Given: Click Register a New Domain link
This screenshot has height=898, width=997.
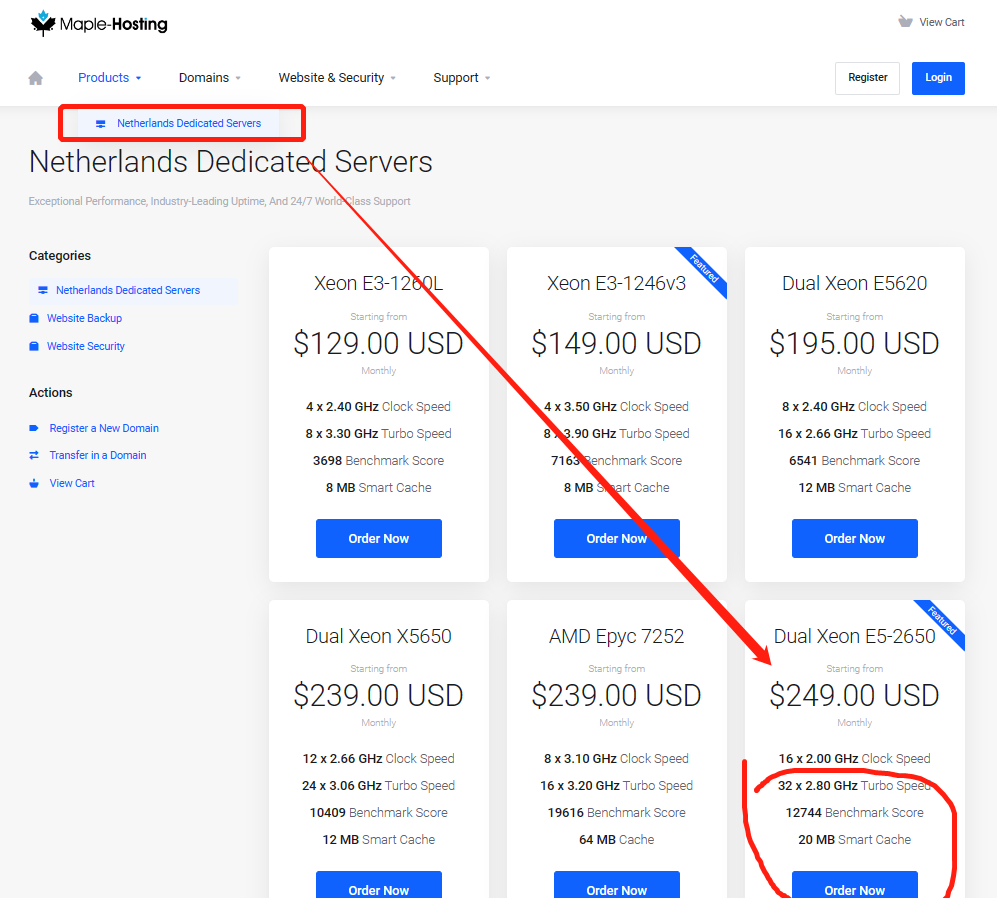Looking at the screenshot, I should coord(104,428).
